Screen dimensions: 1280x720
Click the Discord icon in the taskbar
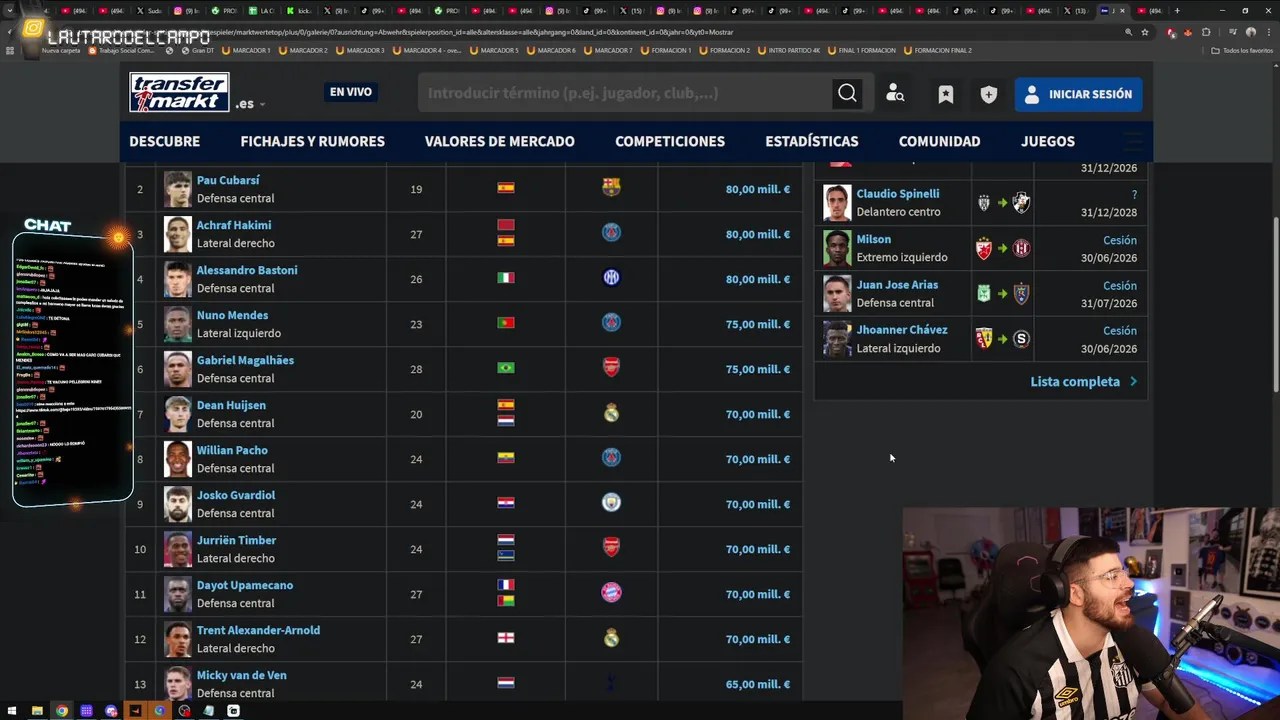click(111, 711)
